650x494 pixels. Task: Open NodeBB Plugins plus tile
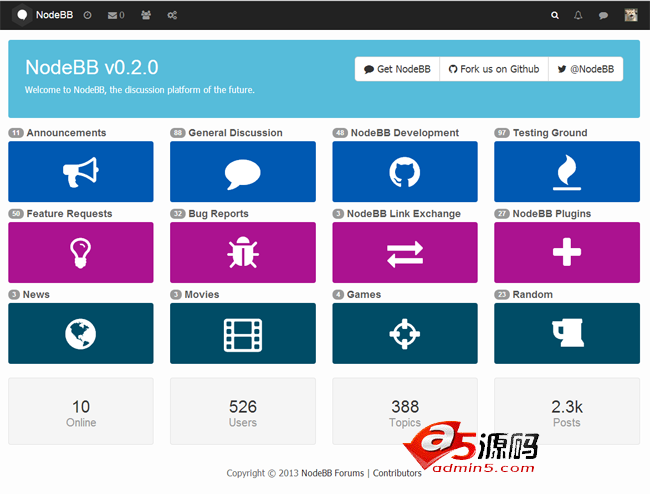(x=567, y=252)
